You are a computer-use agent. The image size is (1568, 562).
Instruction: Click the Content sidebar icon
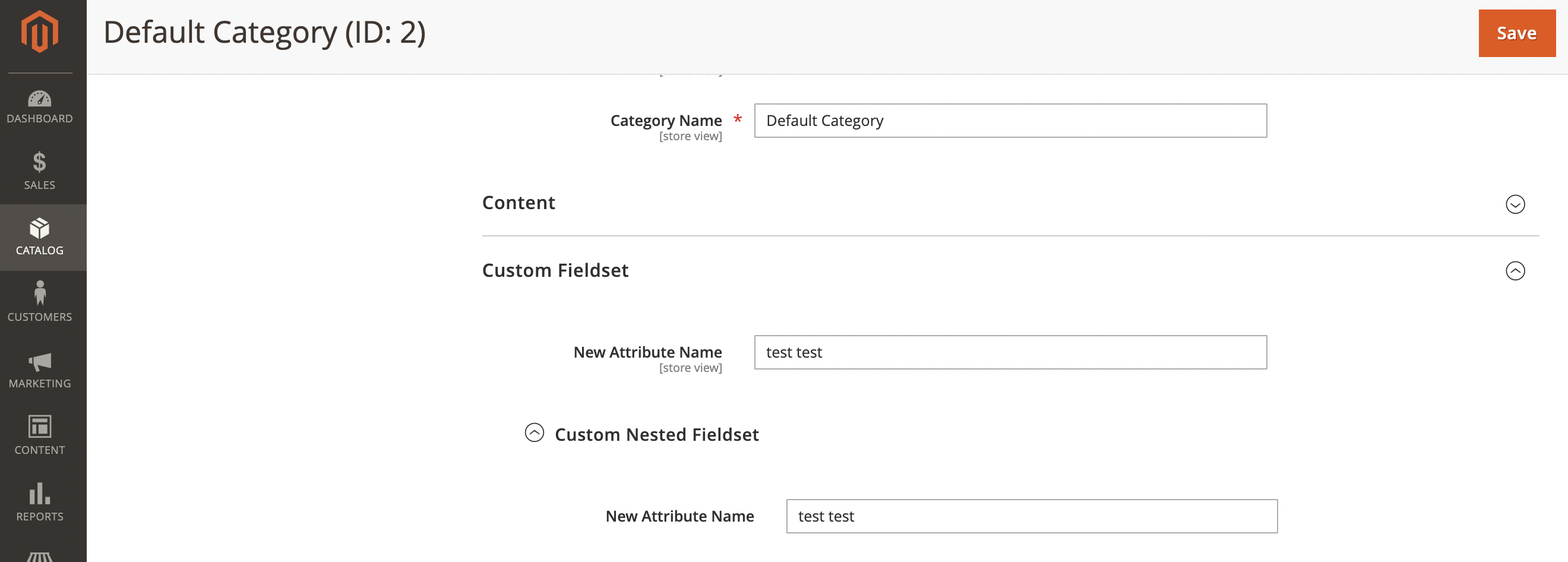tap(39, 428)
